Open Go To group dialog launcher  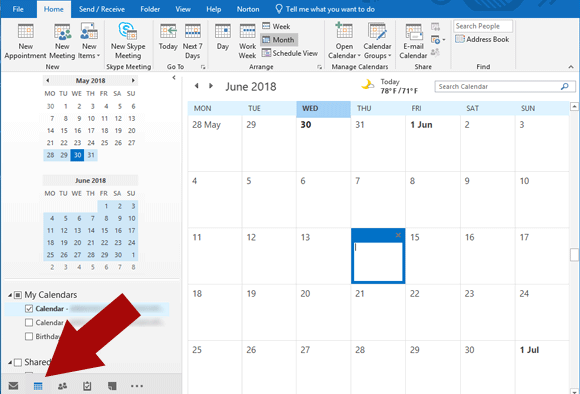coord(203,67)
